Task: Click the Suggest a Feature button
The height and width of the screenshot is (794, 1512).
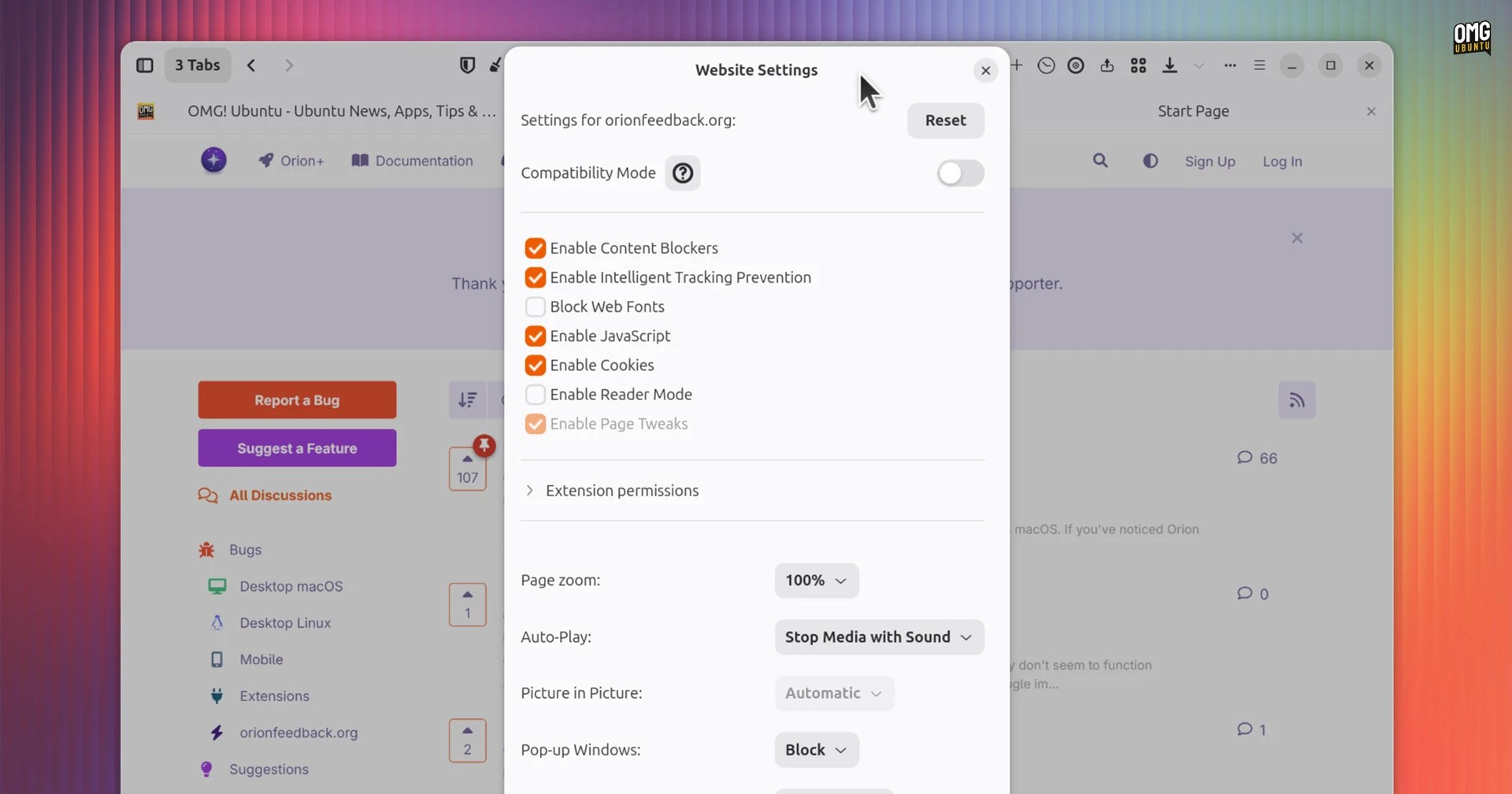Action: [x=297, y=448]
